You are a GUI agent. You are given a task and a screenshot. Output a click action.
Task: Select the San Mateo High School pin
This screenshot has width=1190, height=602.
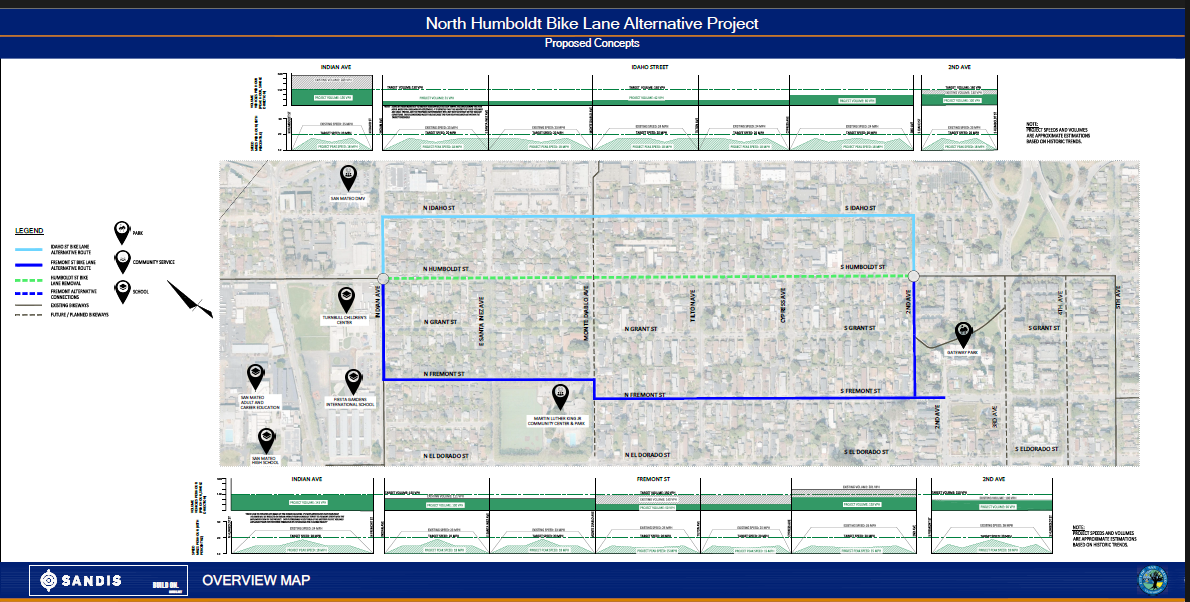click(266, 438)
